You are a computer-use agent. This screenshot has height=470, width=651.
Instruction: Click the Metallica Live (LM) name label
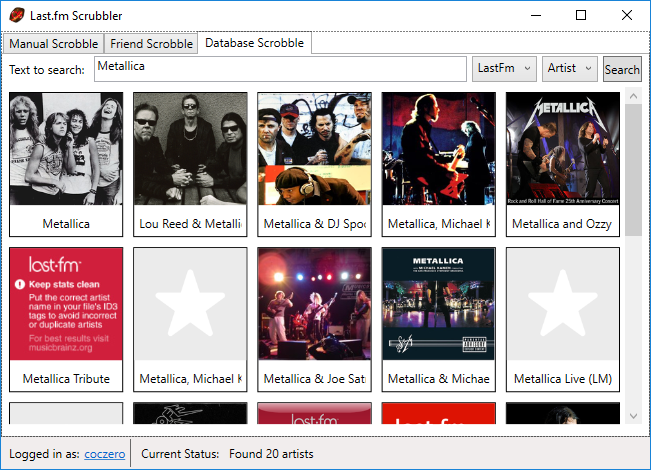tap(563, 379)
